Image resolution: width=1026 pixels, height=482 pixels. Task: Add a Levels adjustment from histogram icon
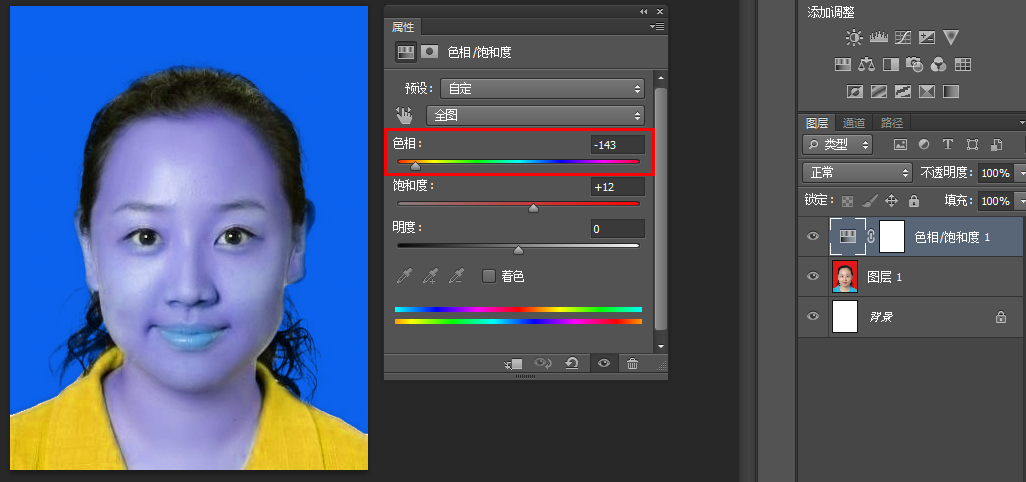tap(878, 38)
